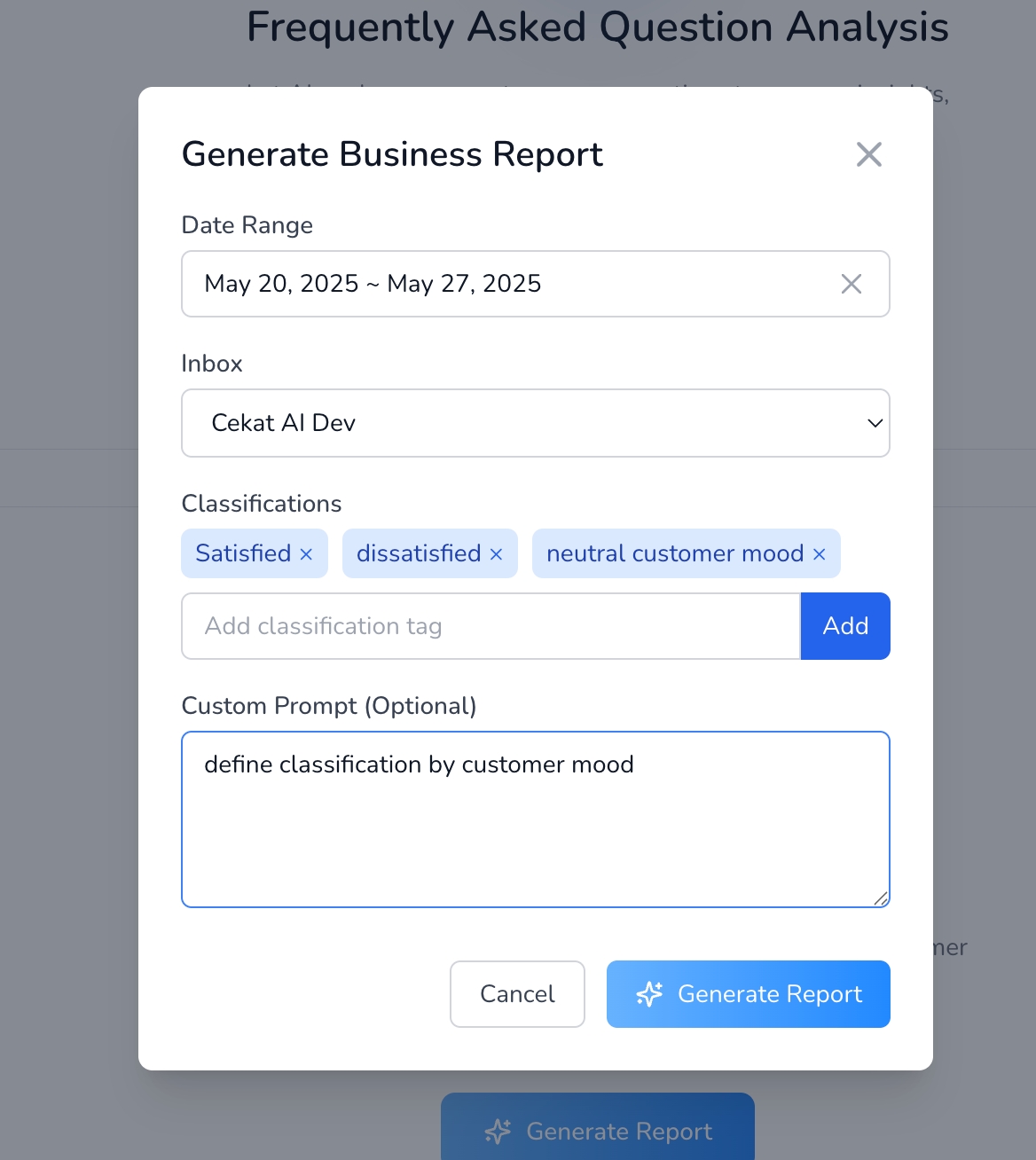Select the dissatisfied tag text
1036x1160 pixels.
coord(418,553)
